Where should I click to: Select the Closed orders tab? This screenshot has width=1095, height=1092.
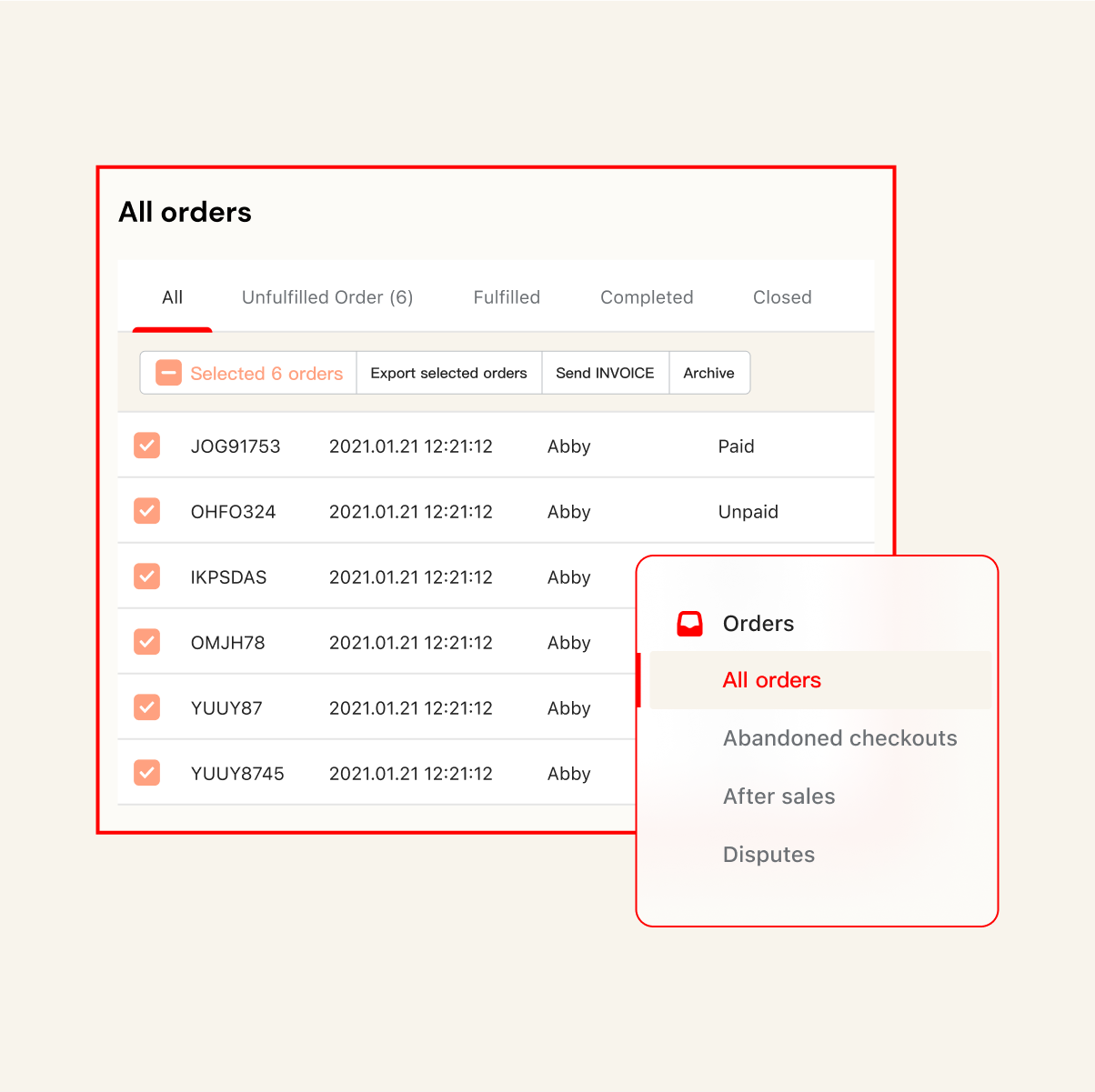pos(782,297)
